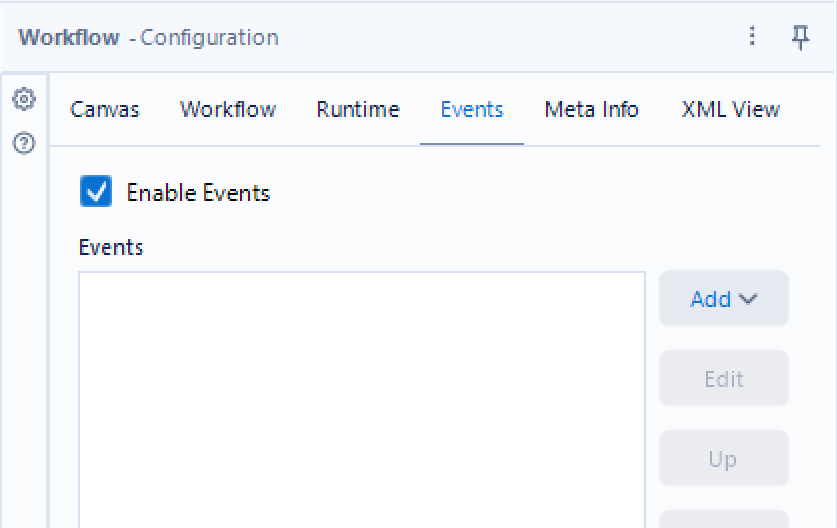Open the three-dot options menu

coord(753,37)
